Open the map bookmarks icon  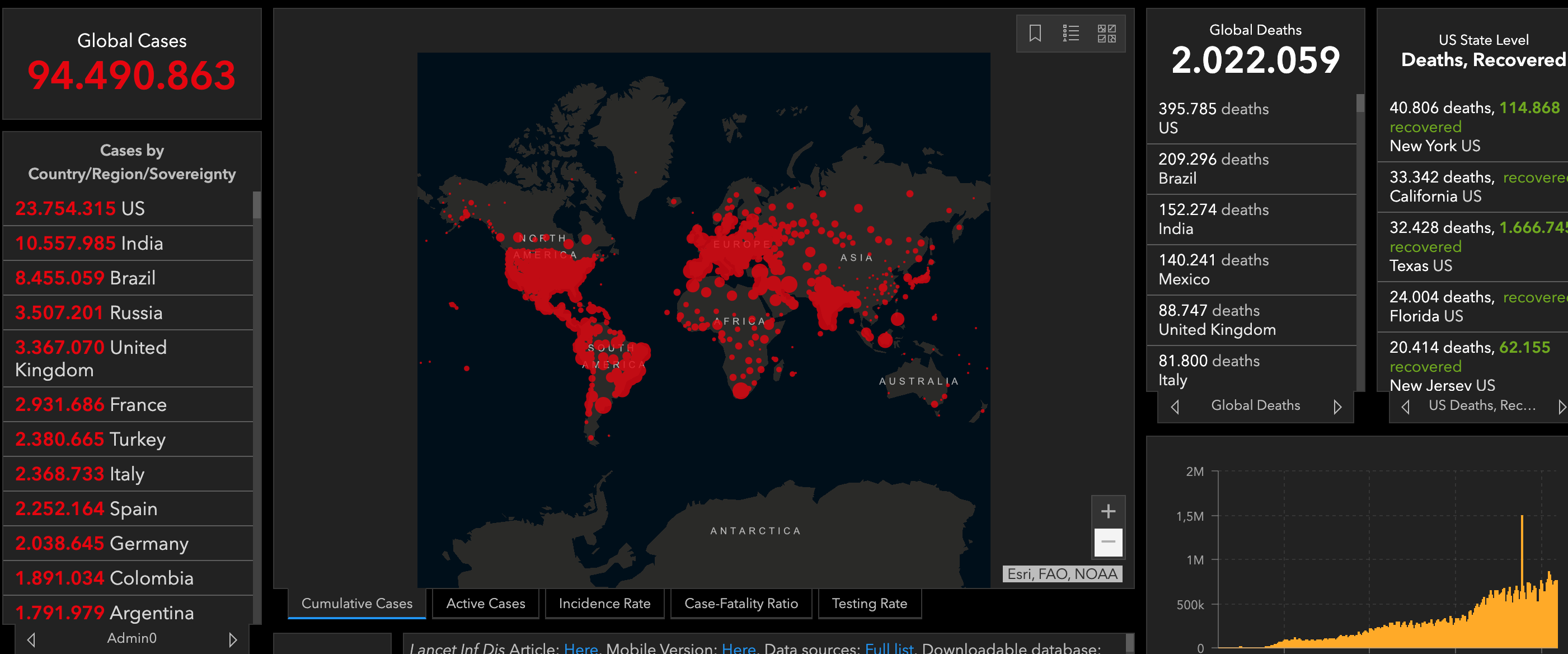1035,33
